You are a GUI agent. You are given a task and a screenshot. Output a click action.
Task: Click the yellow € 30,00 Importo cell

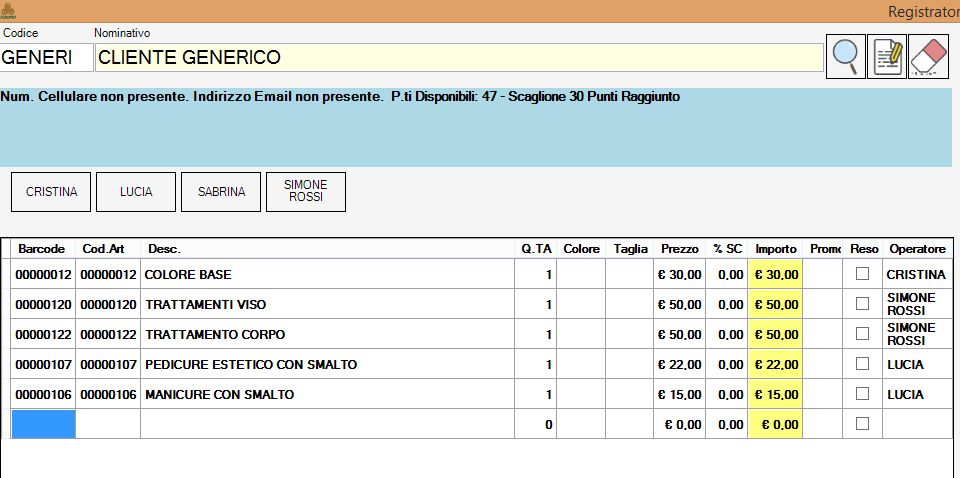click(775, 274)
